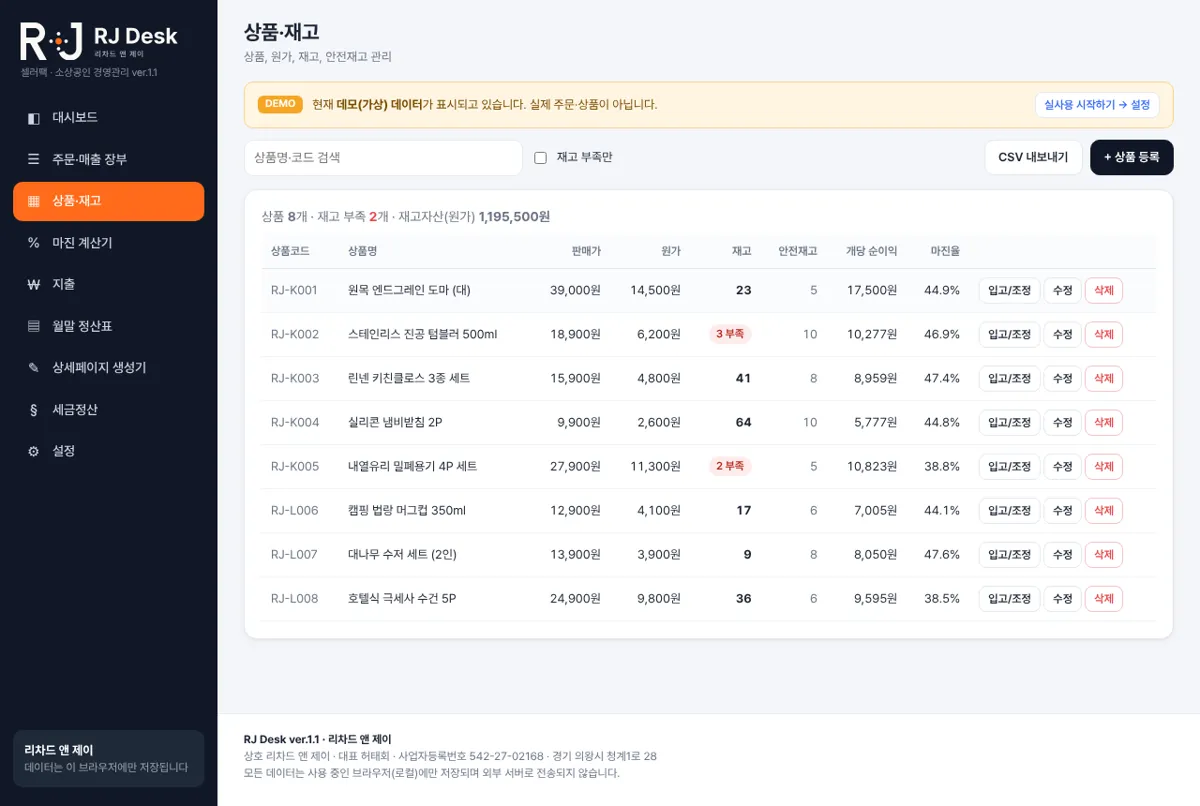Screen dimensions: 1200x806
Task: Go to 지출 via the won icon
Action: click(x=34, y=284)
